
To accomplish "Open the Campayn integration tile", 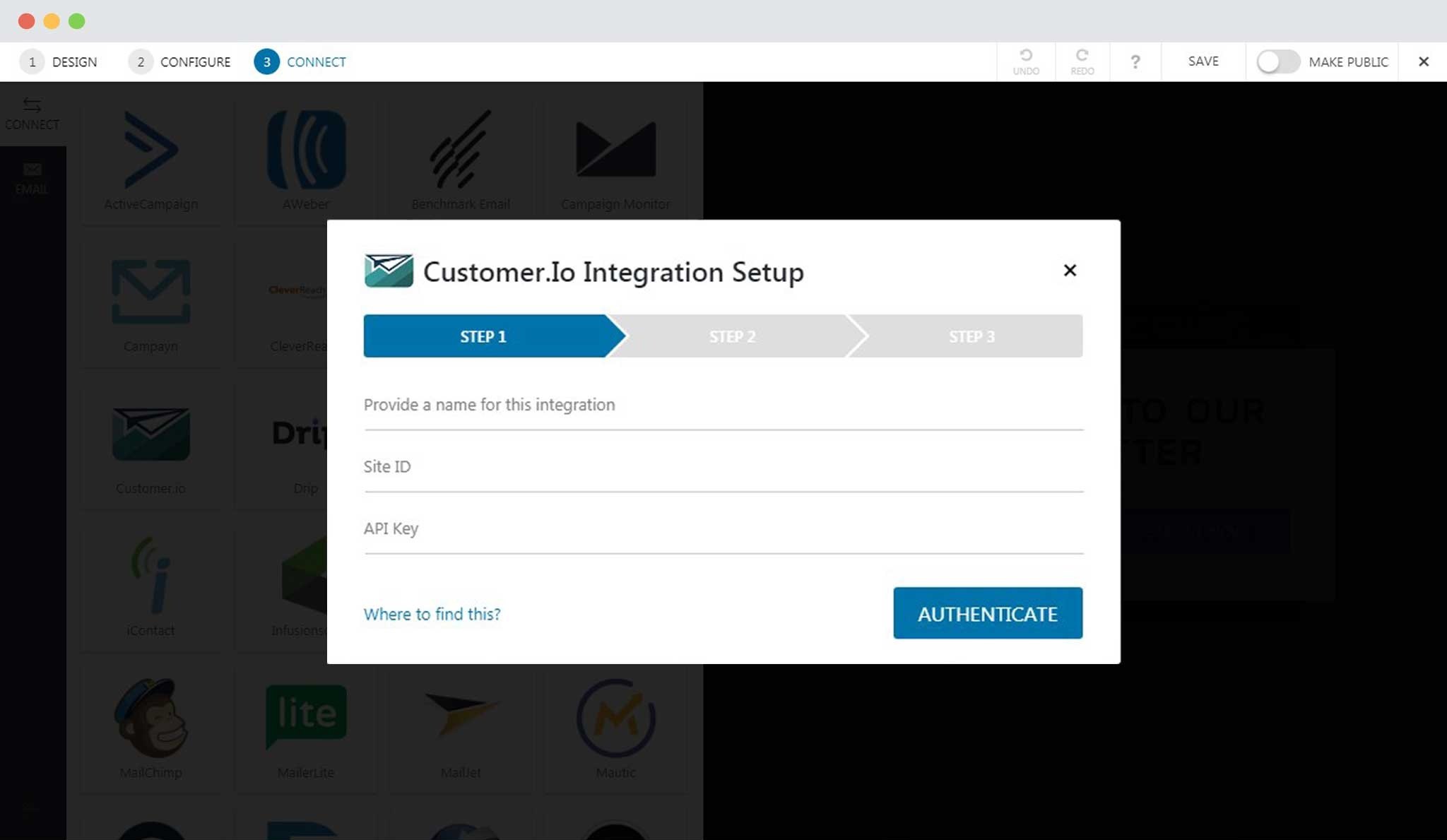I will click(151, 305).
